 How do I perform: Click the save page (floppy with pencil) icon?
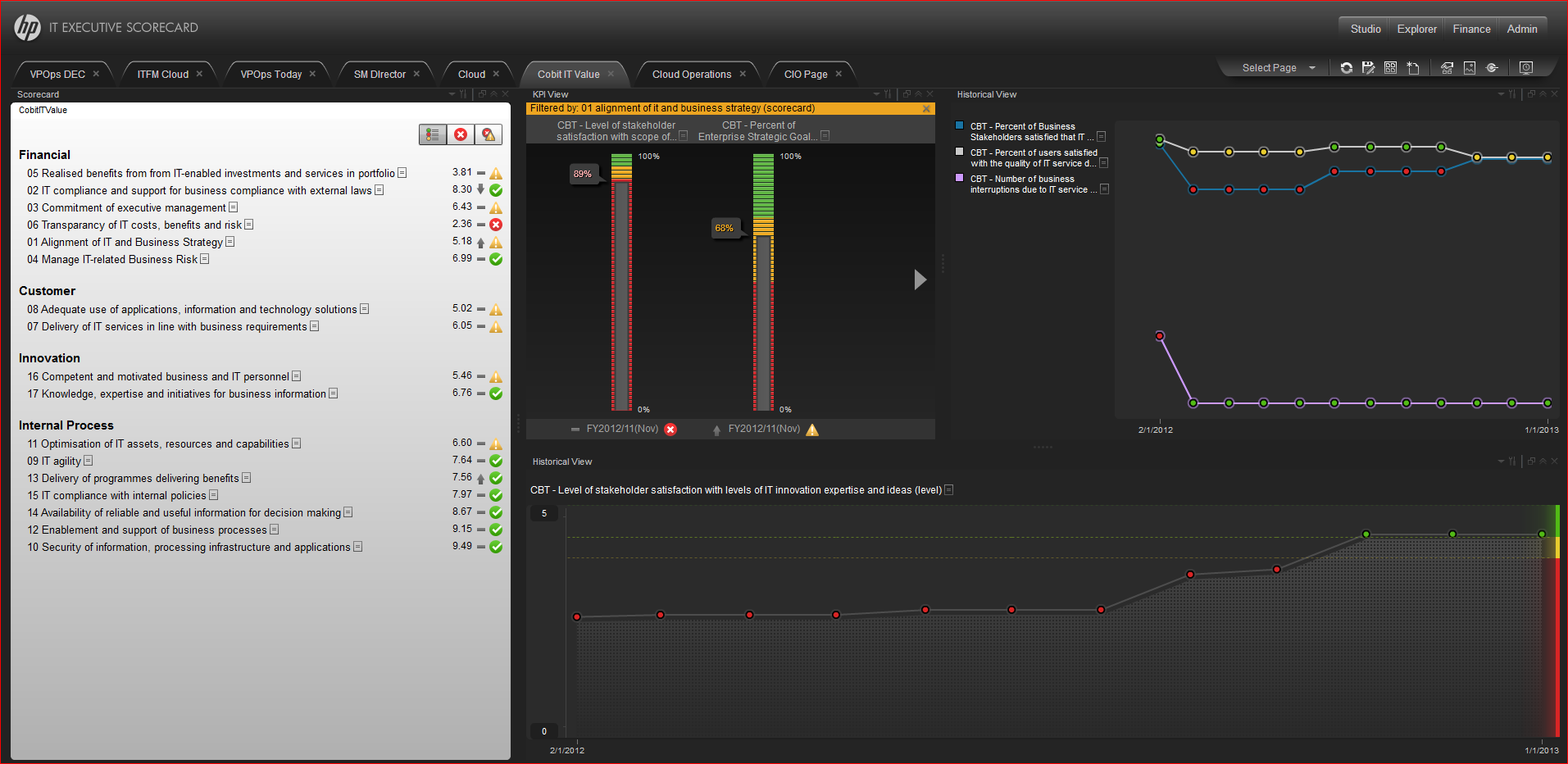point(1368,68)
